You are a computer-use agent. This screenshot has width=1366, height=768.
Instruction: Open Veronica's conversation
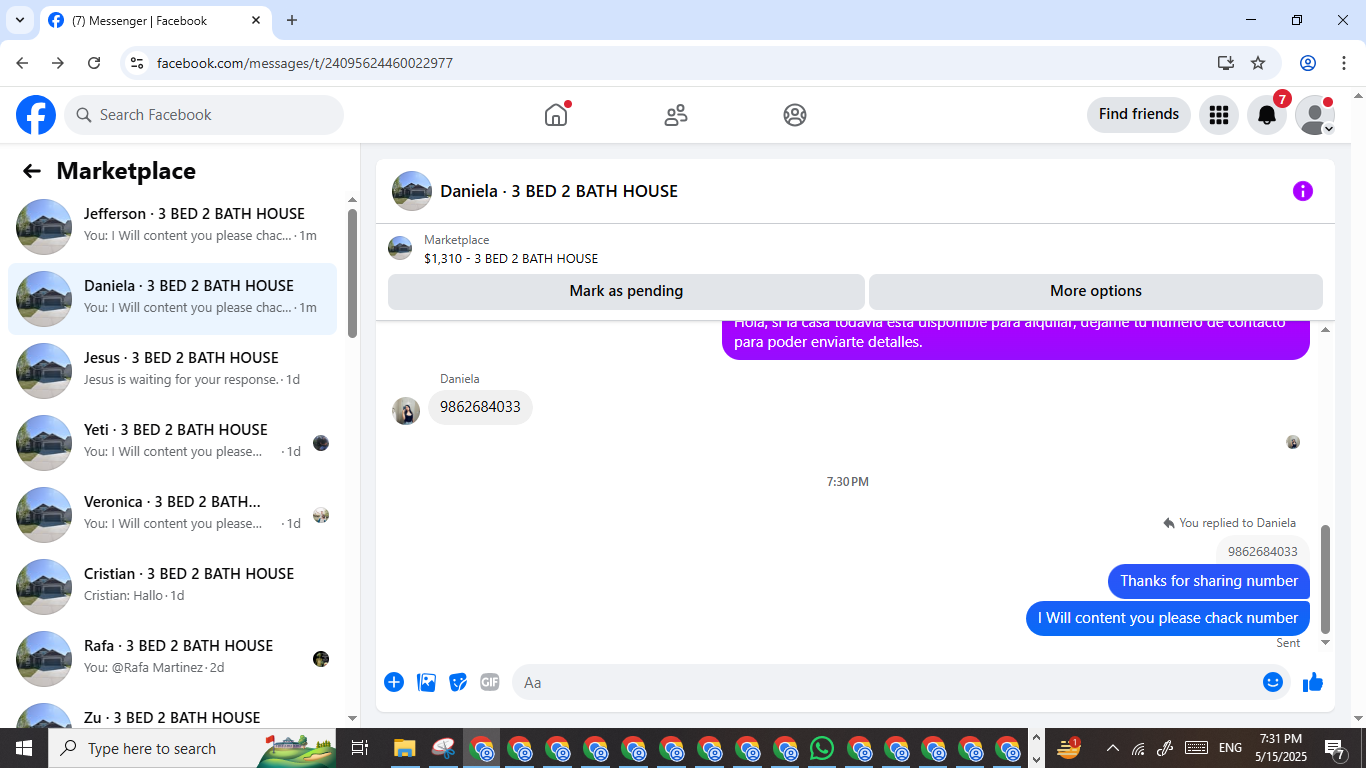click(172, 515)
